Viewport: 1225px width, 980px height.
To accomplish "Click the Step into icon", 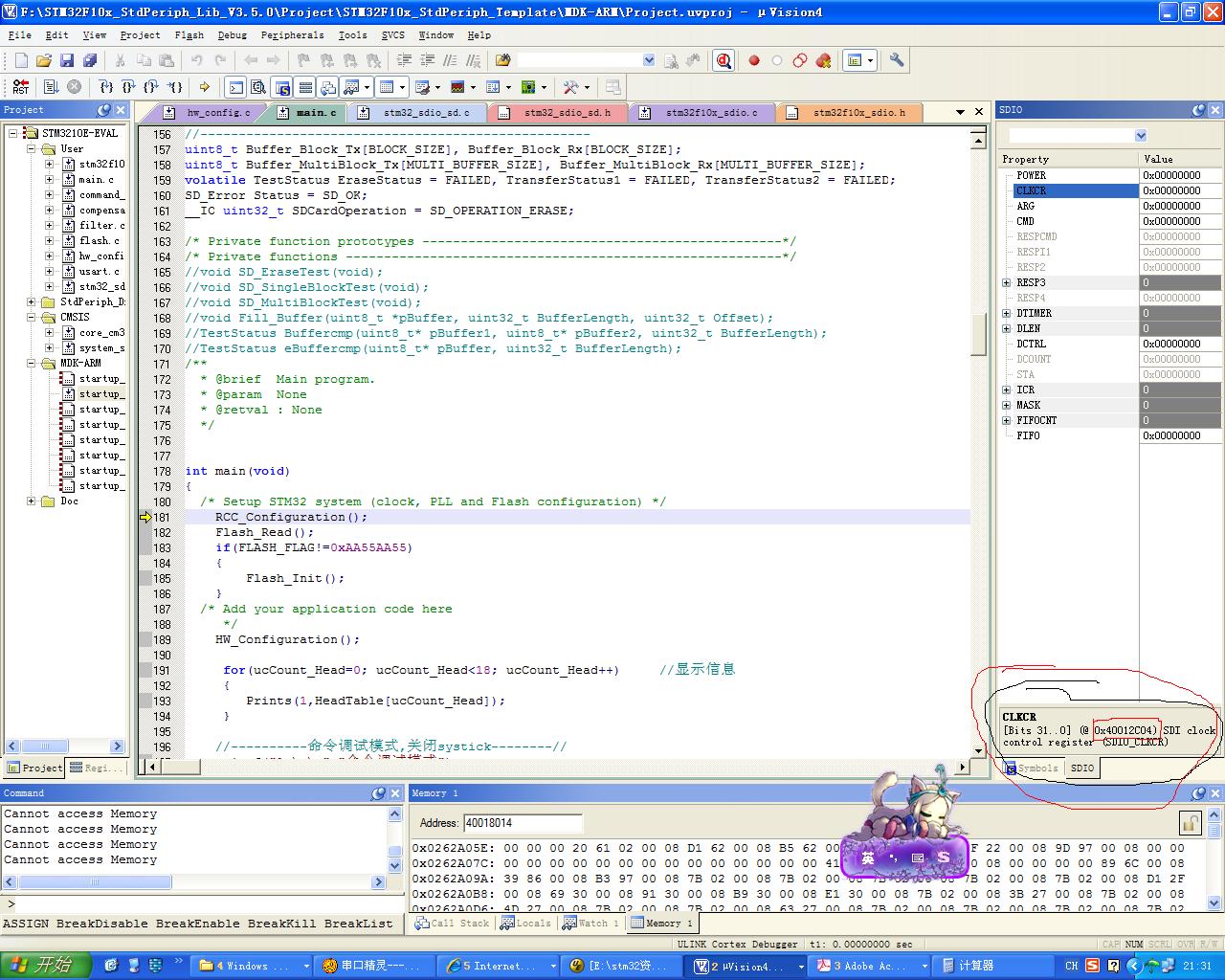I will pos(105,87).
